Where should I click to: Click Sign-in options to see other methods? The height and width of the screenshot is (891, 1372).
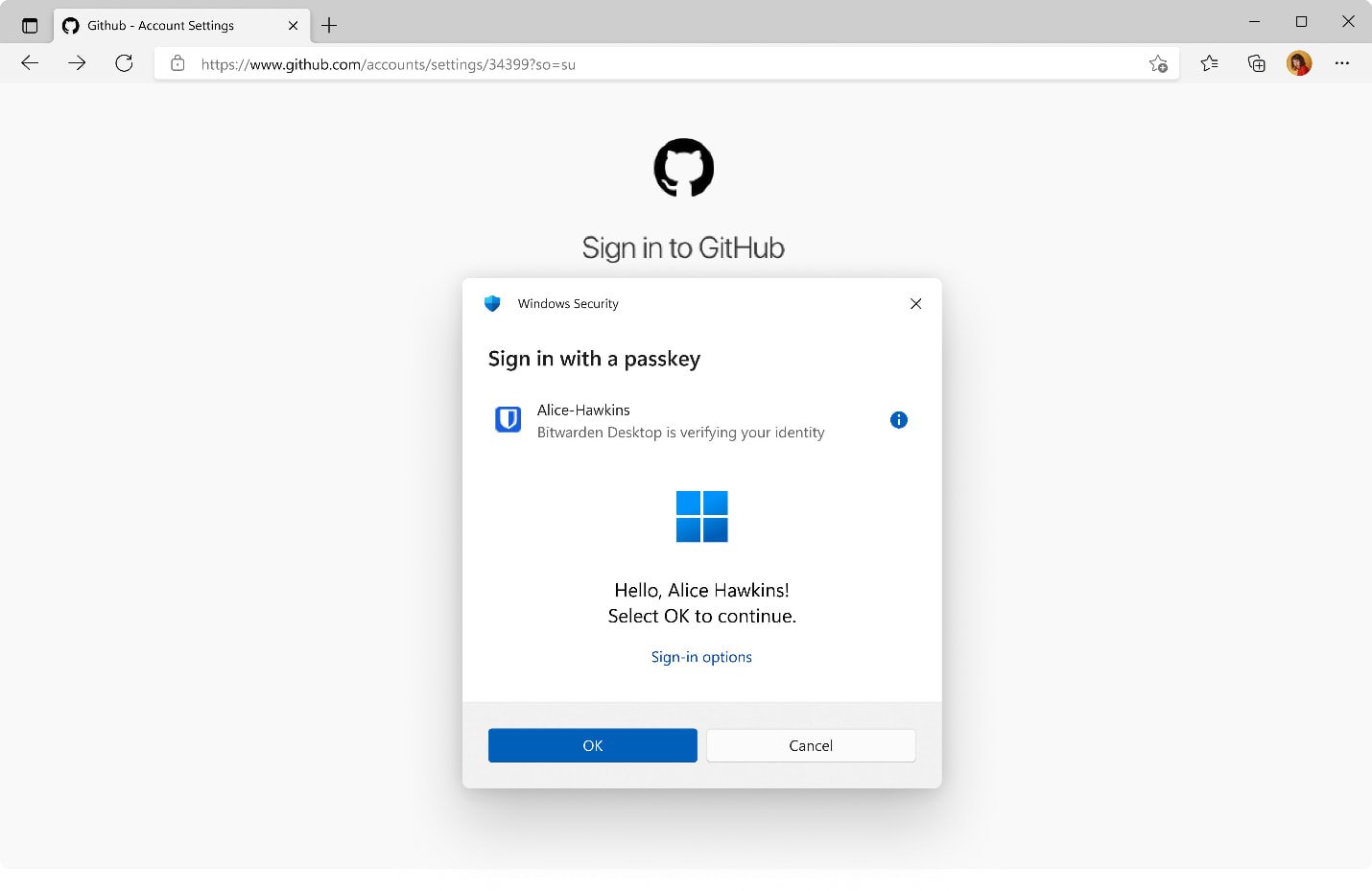[701, 656]
